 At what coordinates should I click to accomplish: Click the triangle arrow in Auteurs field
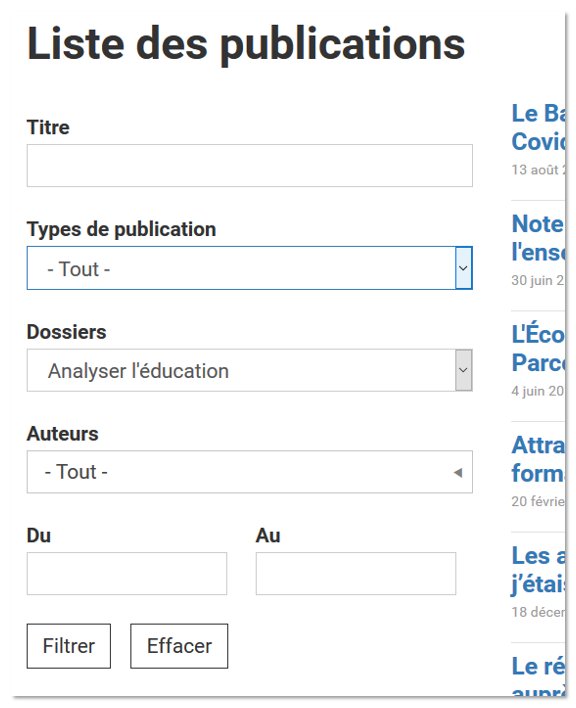coord(458,473)
